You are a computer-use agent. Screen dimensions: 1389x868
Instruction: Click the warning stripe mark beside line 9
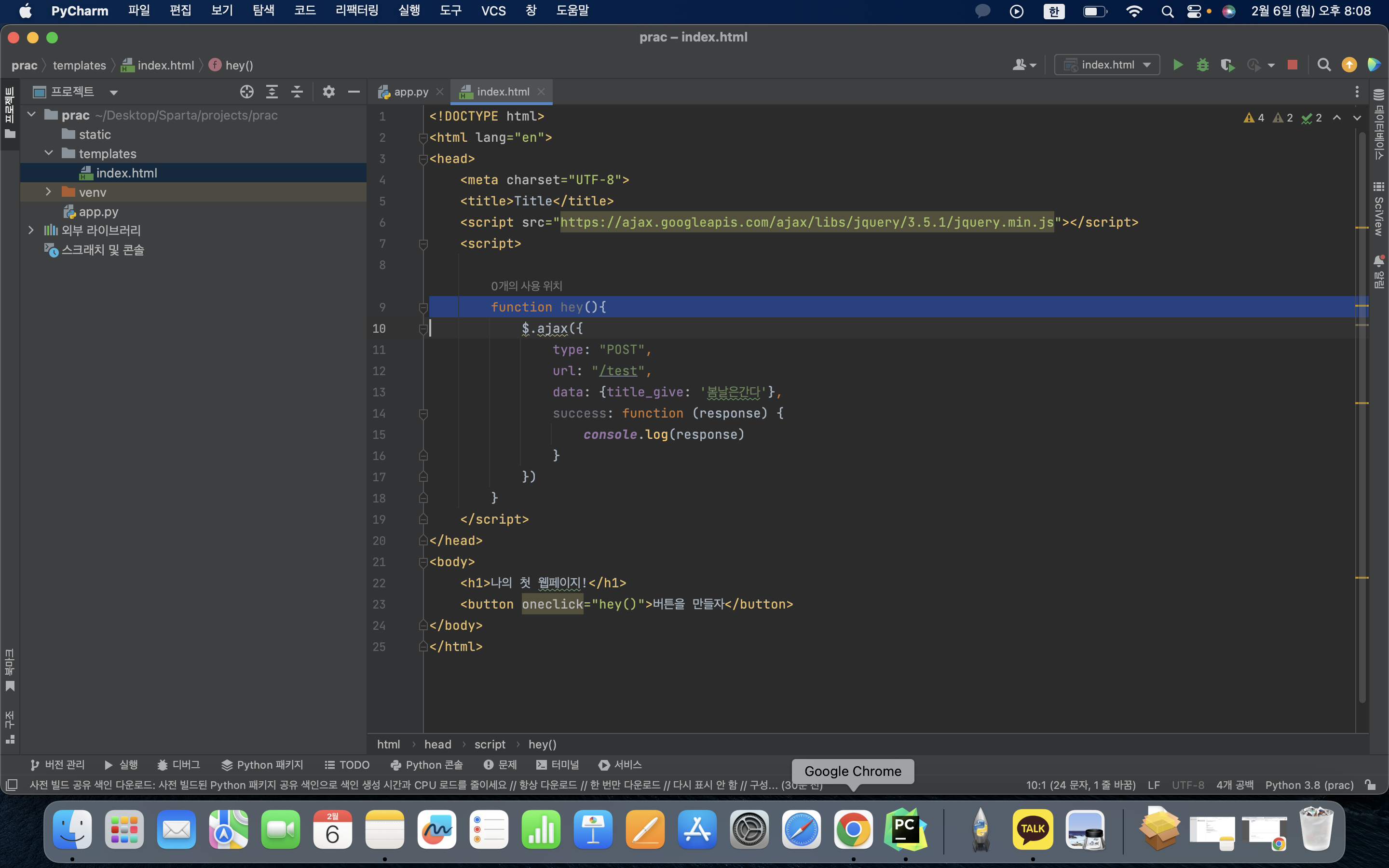click(x=1362, y=305)
